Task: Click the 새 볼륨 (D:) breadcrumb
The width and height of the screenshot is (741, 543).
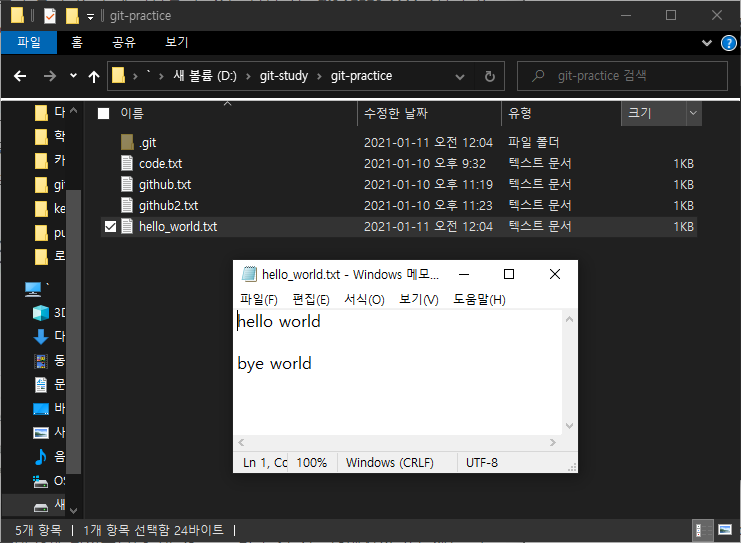Action: [205, 76]
